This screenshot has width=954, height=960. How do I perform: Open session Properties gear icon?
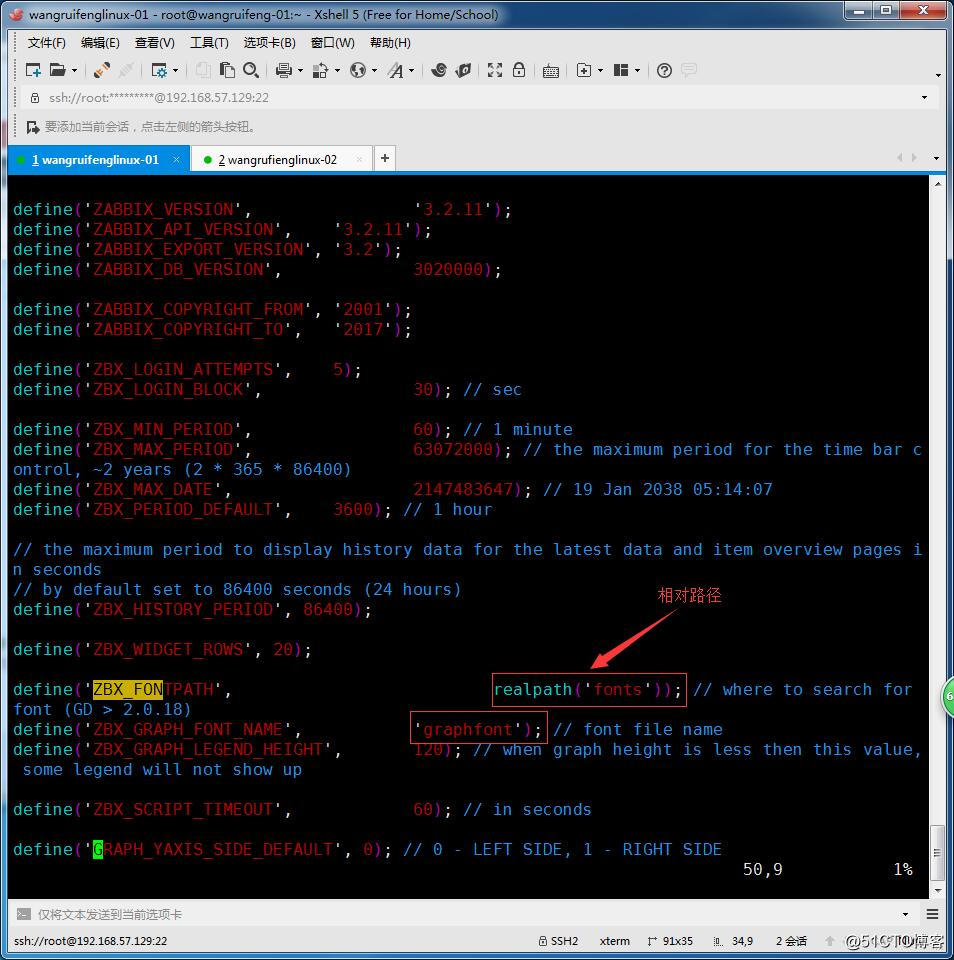[159, 70]
